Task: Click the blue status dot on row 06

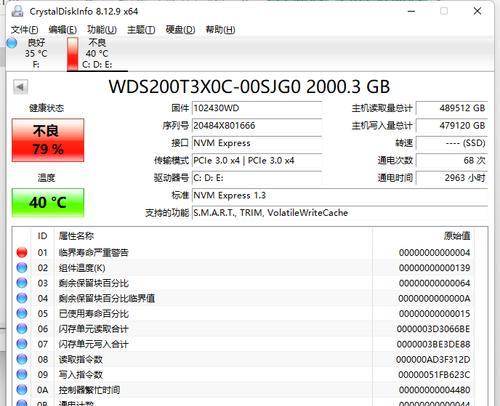Action: (22, 329)
